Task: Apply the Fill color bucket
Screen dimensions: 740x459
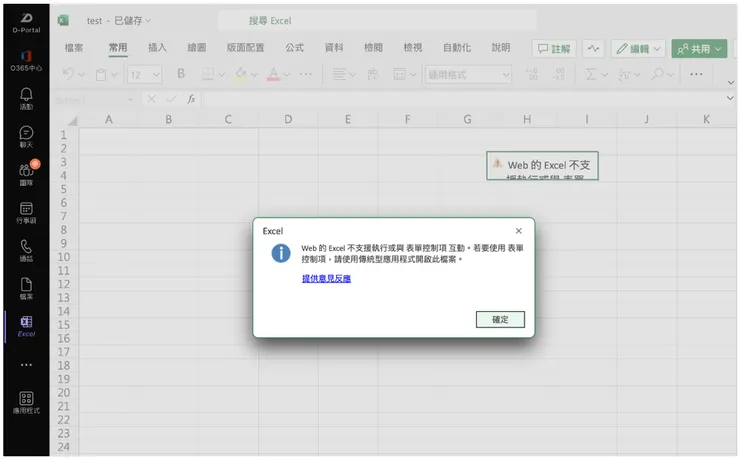Action: tap(241, 74)
